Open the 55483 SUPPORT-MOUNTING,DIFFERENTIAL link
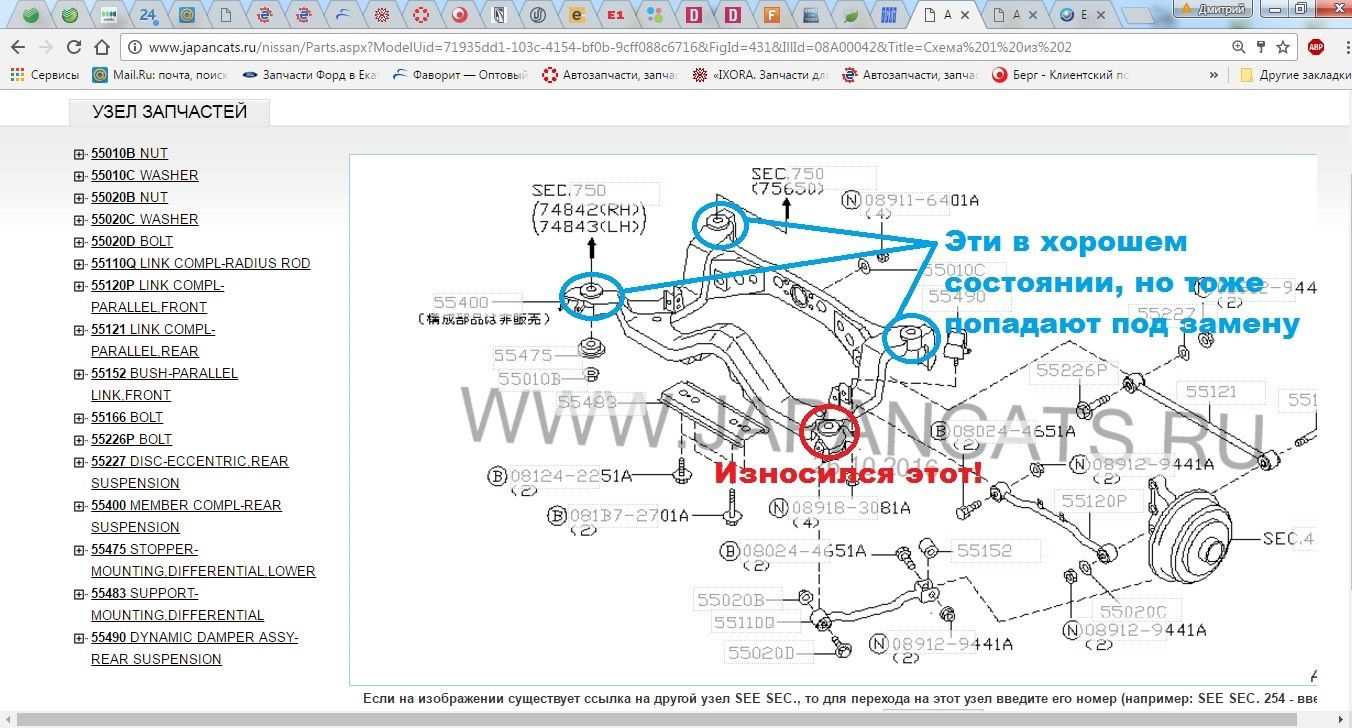The width and height of the screenshot is (1352, 728). click(x=177, y=604)
